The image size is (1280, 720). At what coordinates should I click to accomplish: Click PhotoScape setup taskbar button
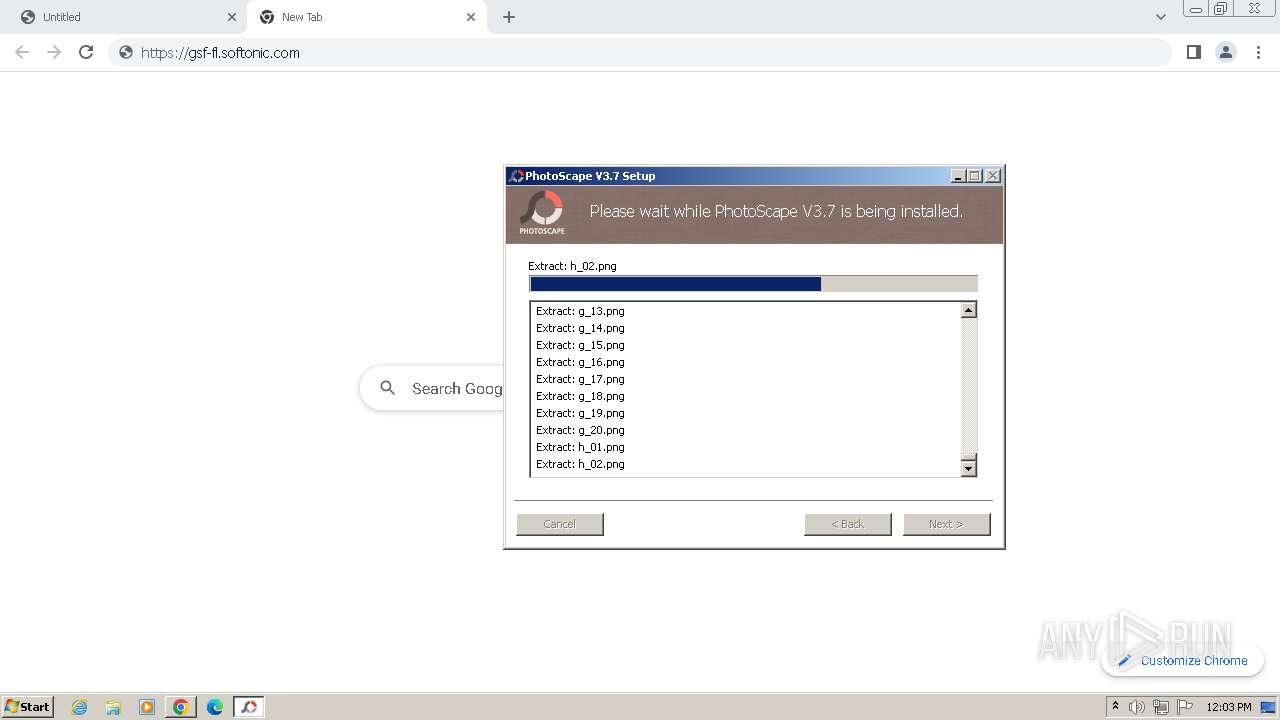click(x=249, y=707)
